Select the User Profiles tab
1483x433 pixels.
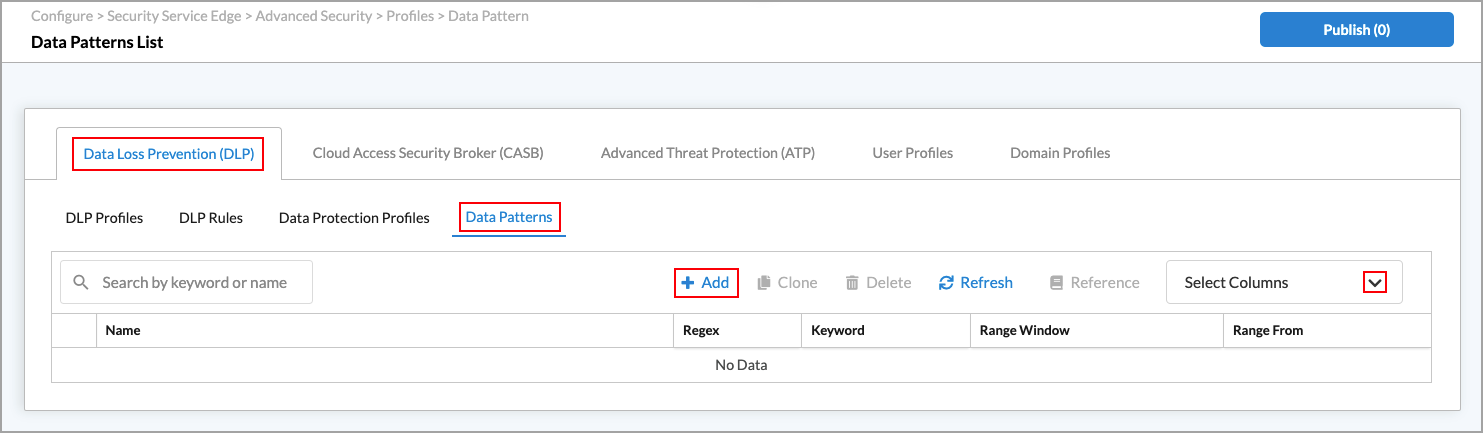pos(912,153)
